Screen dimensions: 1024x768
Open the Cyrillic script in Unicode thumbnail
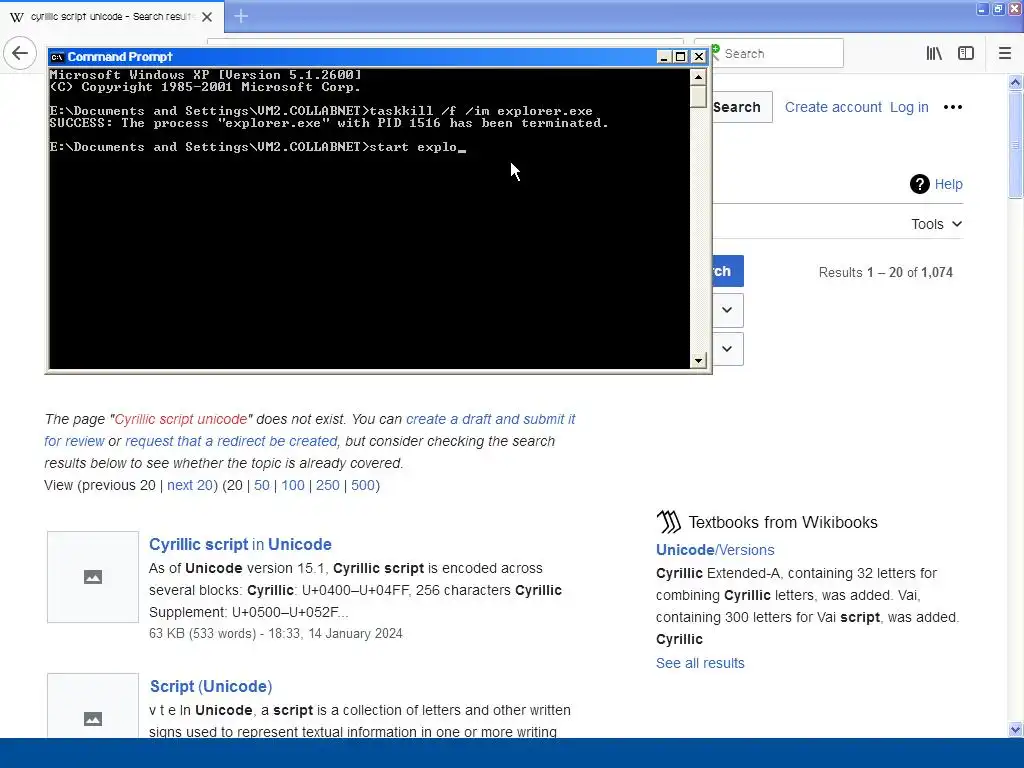tap(93, 577)
